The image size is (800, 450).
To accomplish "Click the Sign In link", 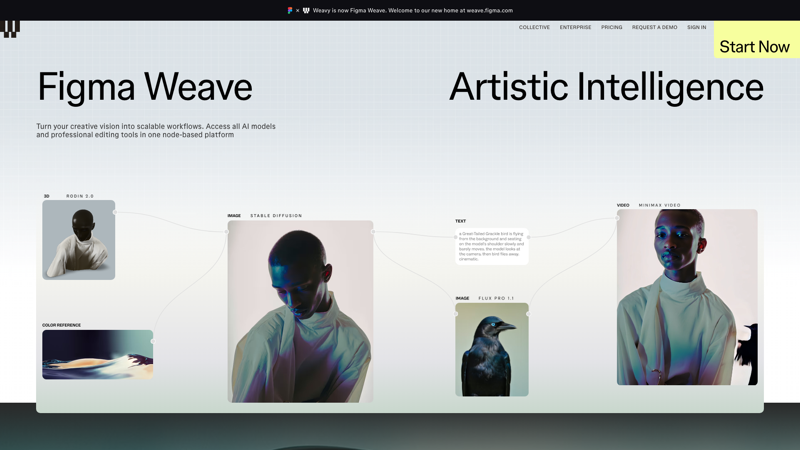I will (x=696, y=27).
